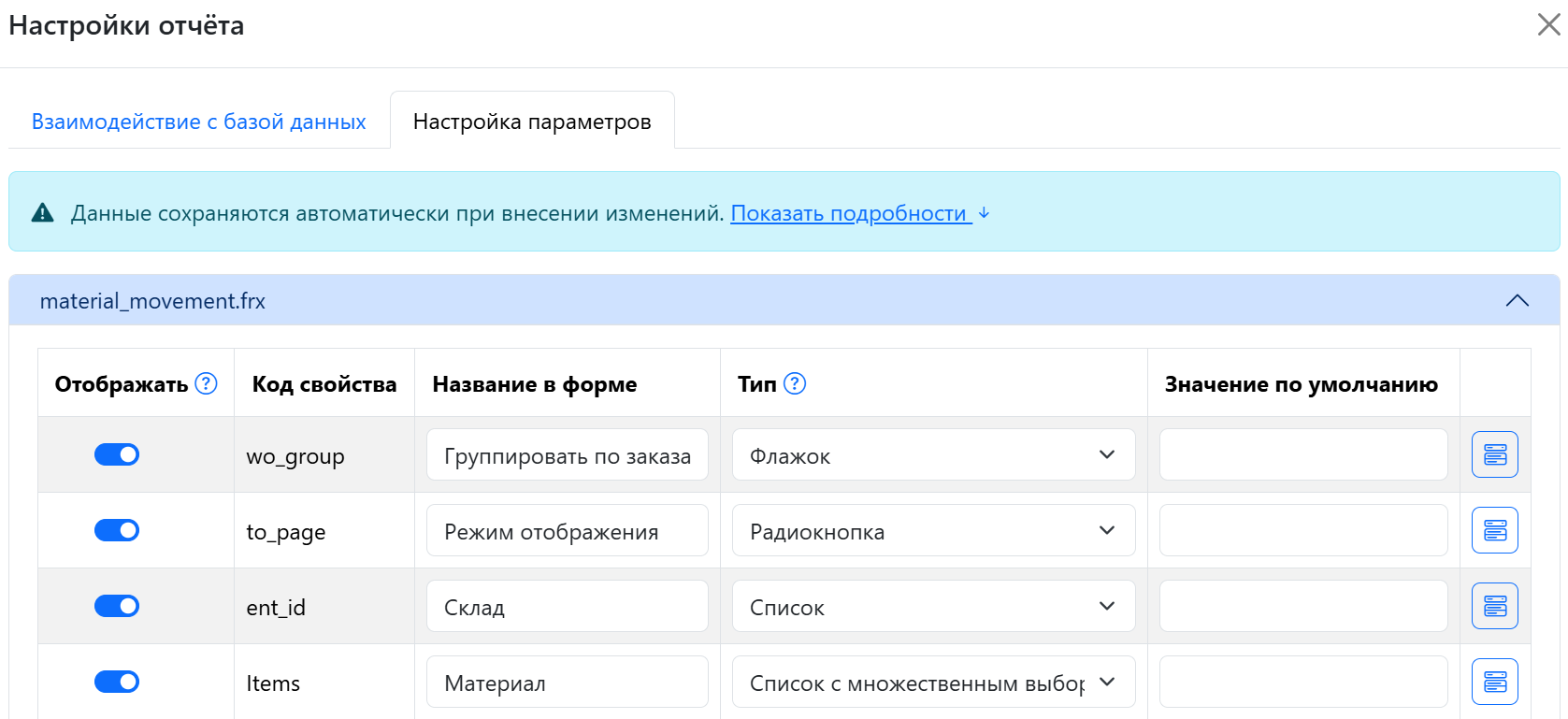Disable display toggle for wo_group
1568x719 pixels.
117,454
